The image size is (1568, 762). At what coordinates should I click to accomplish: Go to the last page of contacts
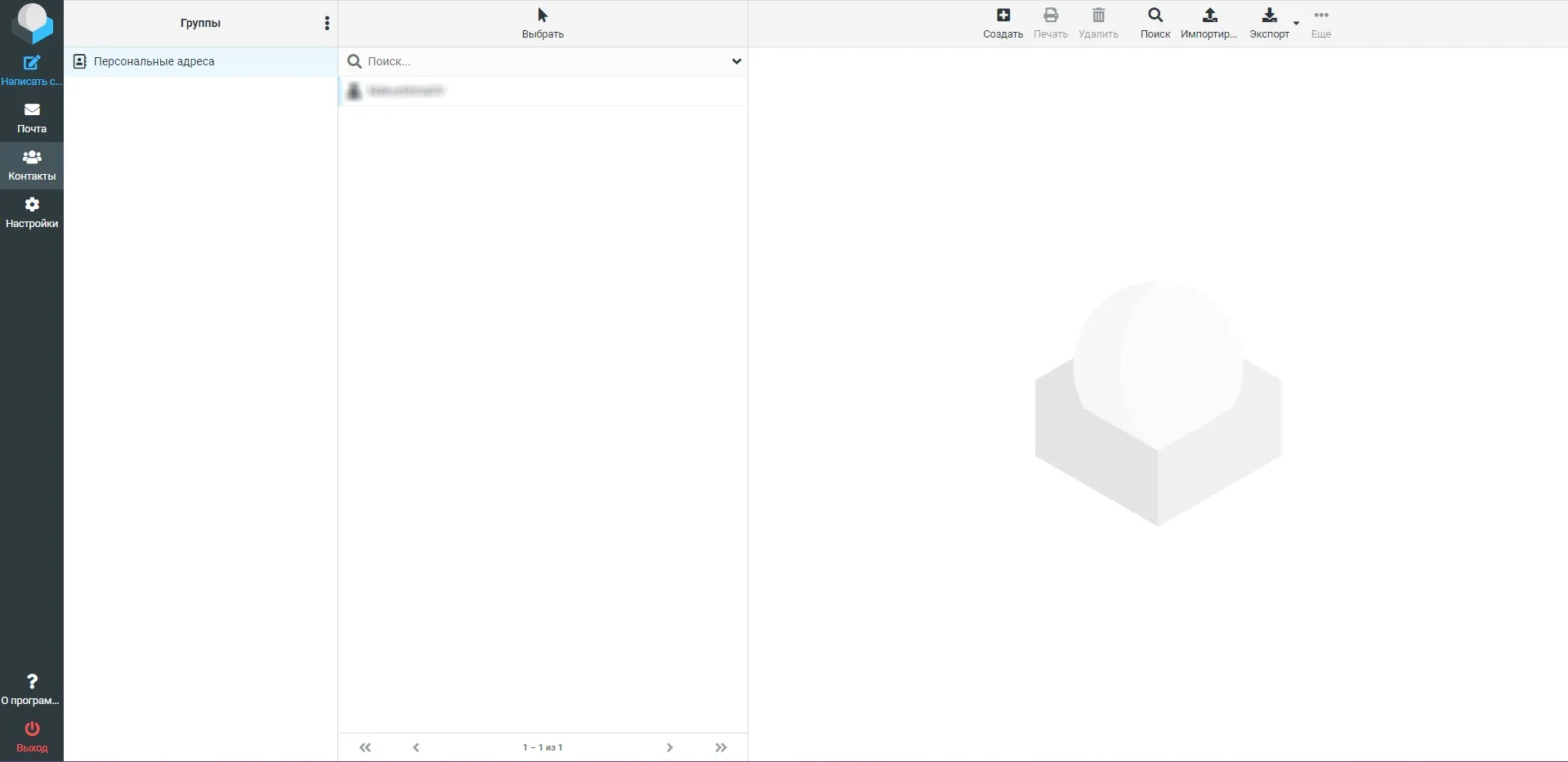coord(721,747)
